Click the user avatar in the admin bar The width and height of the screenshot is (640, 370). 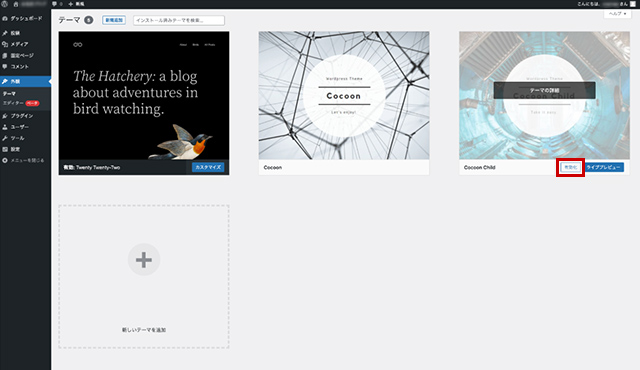click(x=633, y=4)
